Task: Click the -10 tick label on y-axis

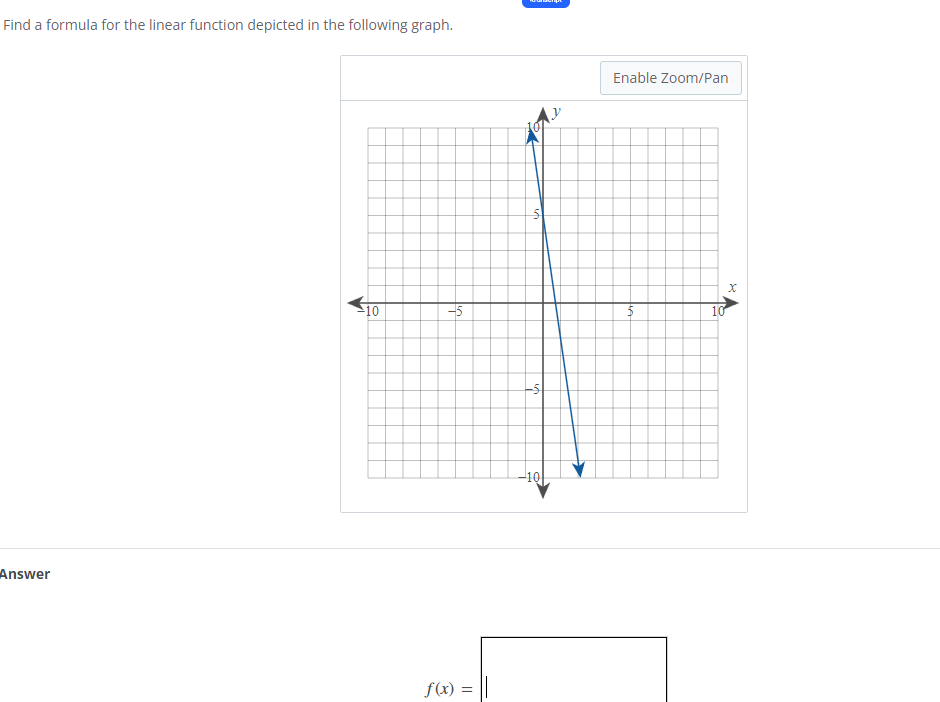Action: click(x=528, y=475)
